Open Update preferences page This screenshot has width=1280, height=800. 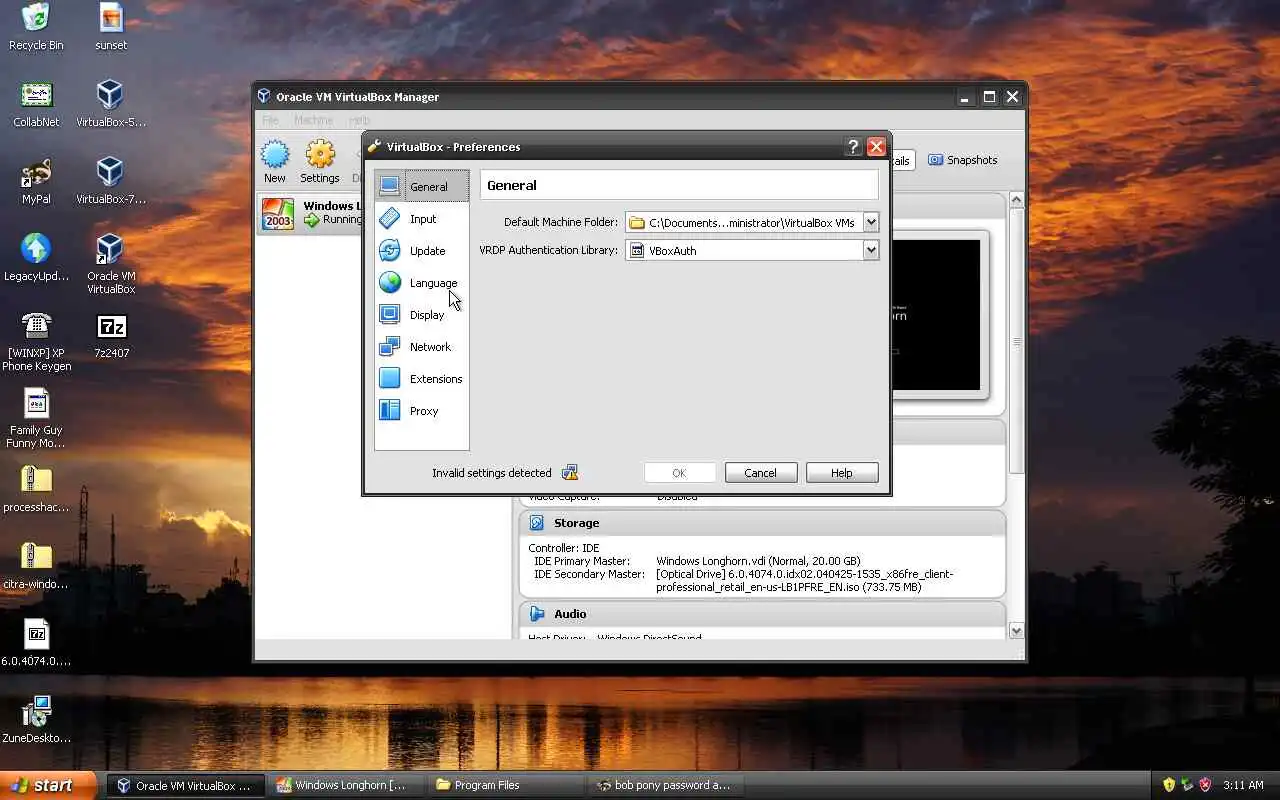[x=422, y=250]
